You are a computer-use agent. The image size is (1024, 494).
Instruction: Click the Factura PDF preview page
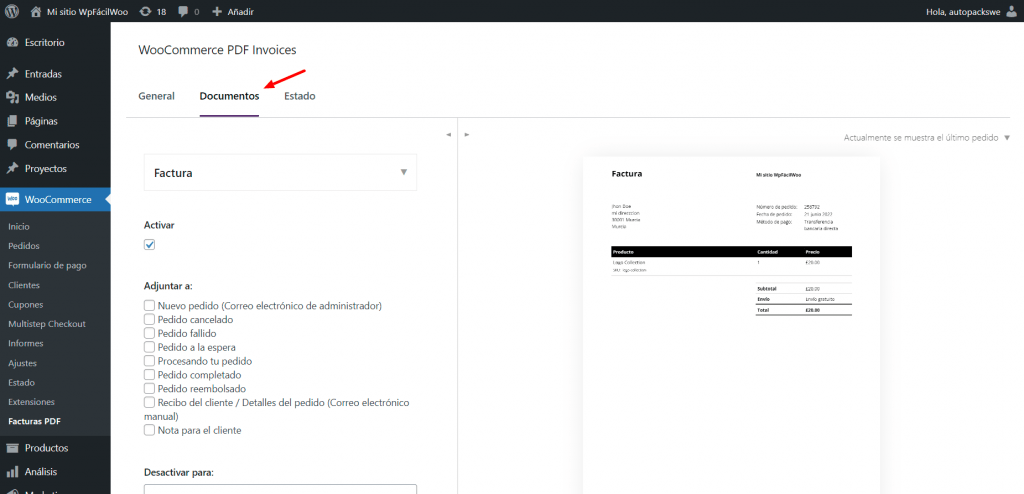click(731, 325)
